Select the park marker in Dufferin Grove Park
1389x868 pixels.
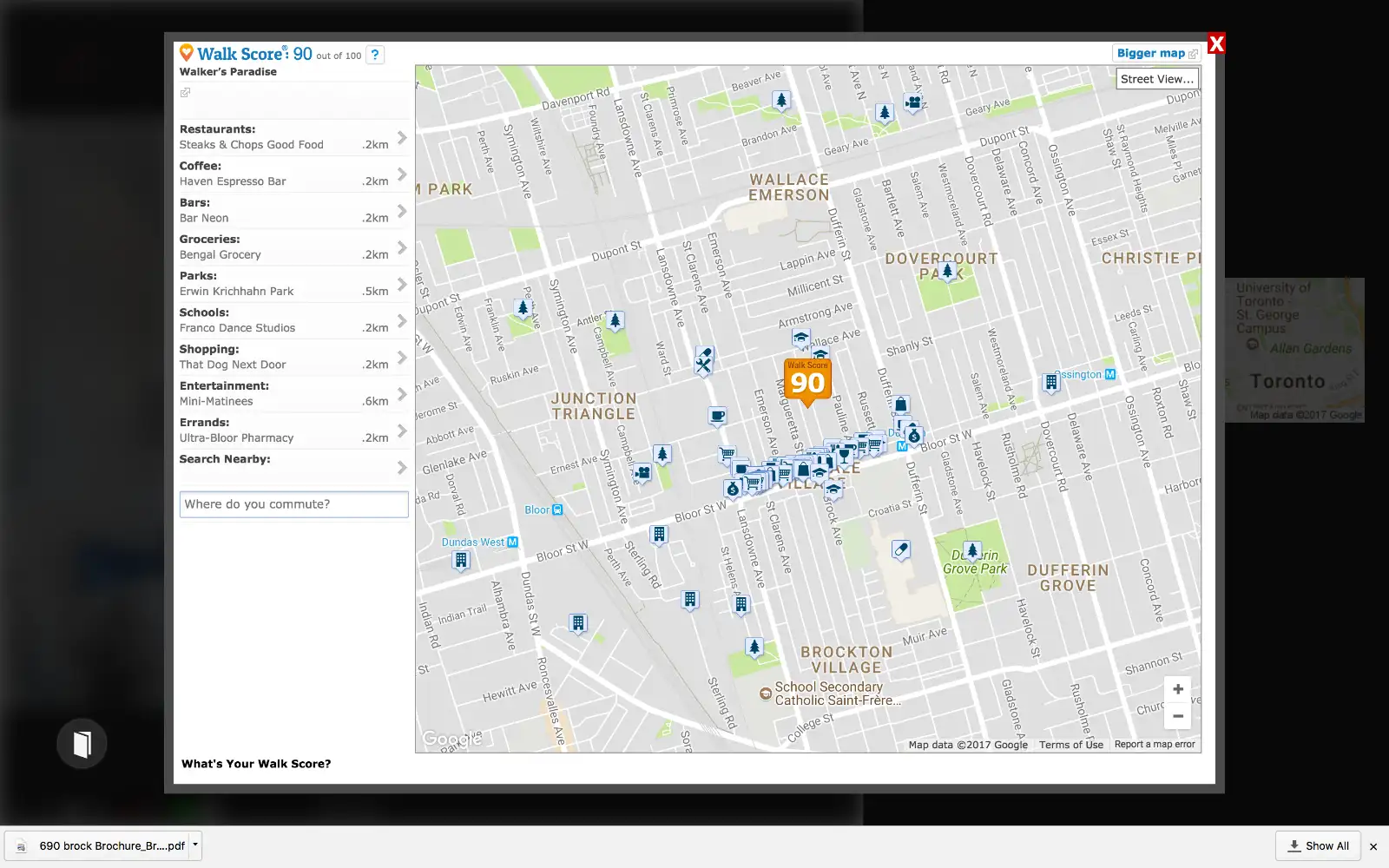point(973,551)
